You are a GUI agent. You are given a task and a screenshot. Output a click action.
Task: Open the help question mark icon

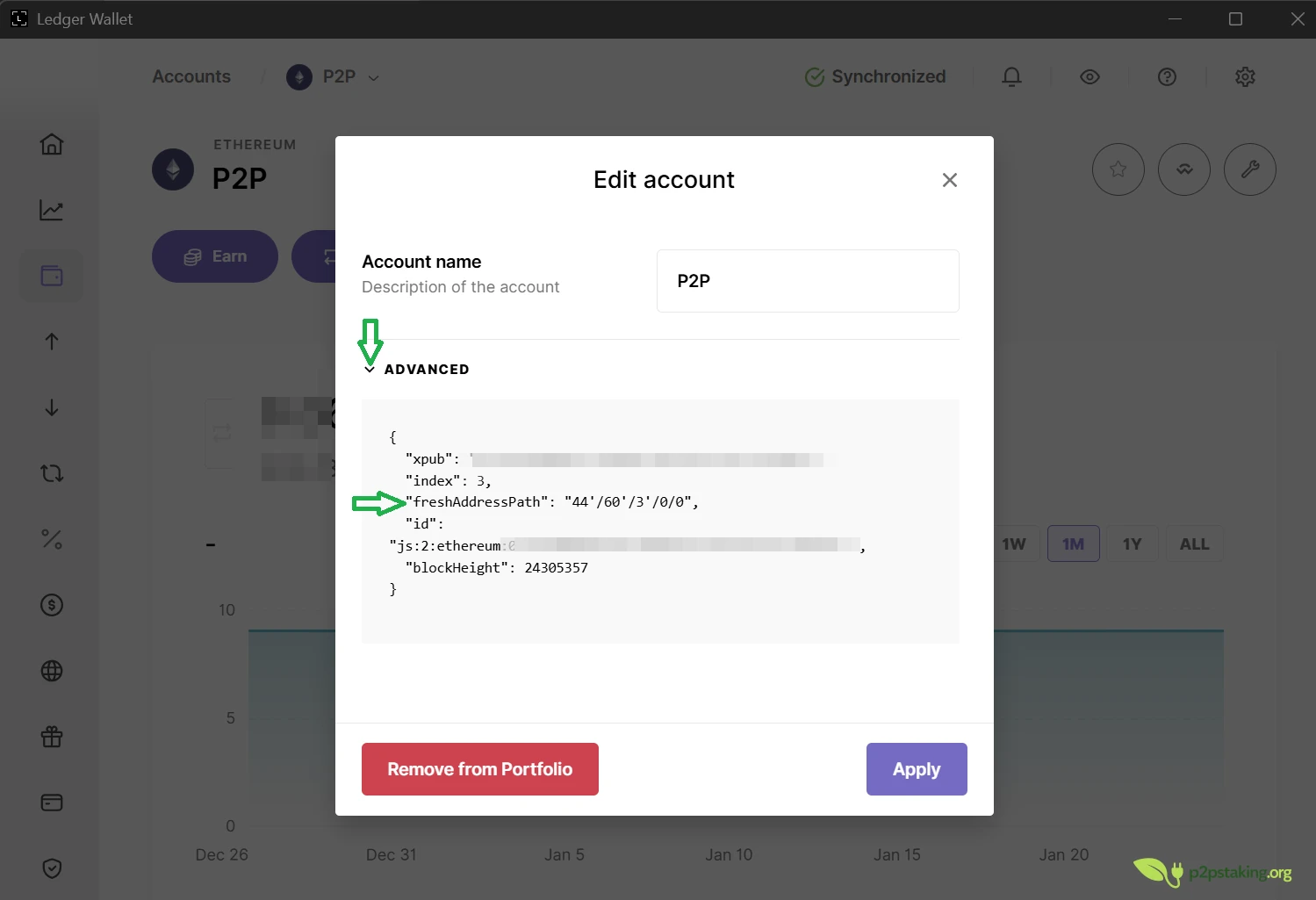[1167, 76]
